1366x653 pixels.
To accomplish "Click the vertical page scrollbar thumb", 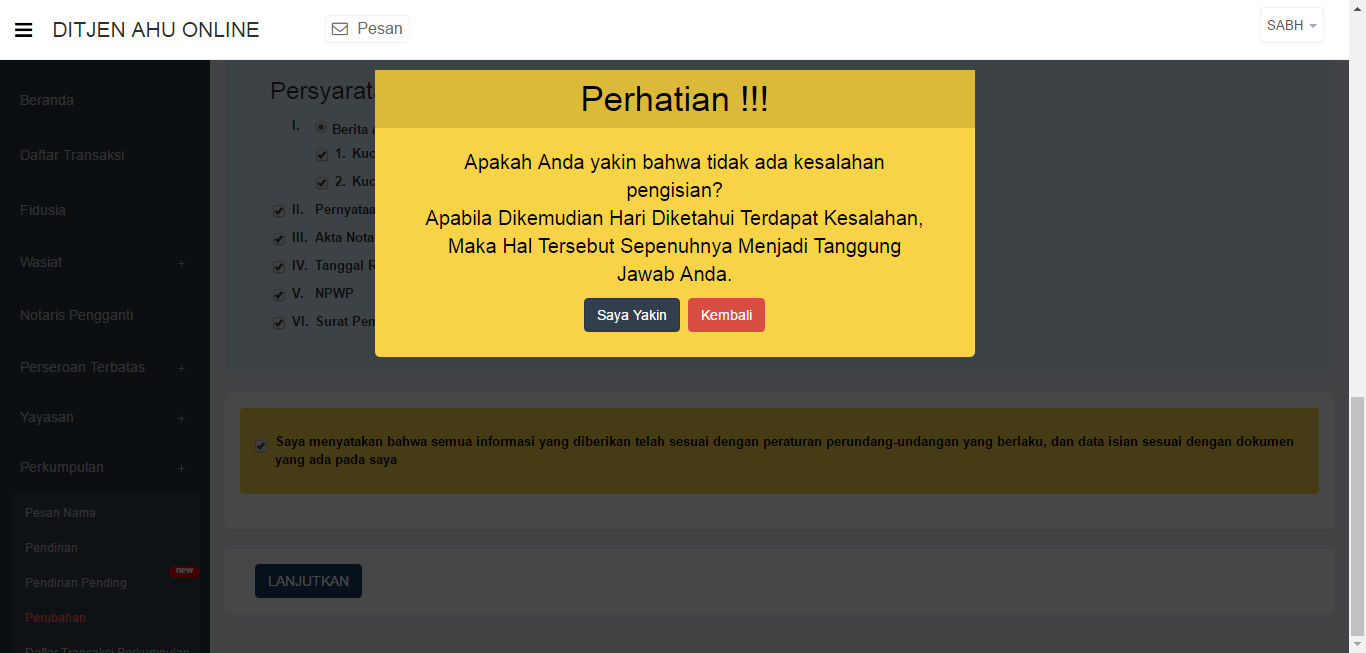I will click(1357, 515).
